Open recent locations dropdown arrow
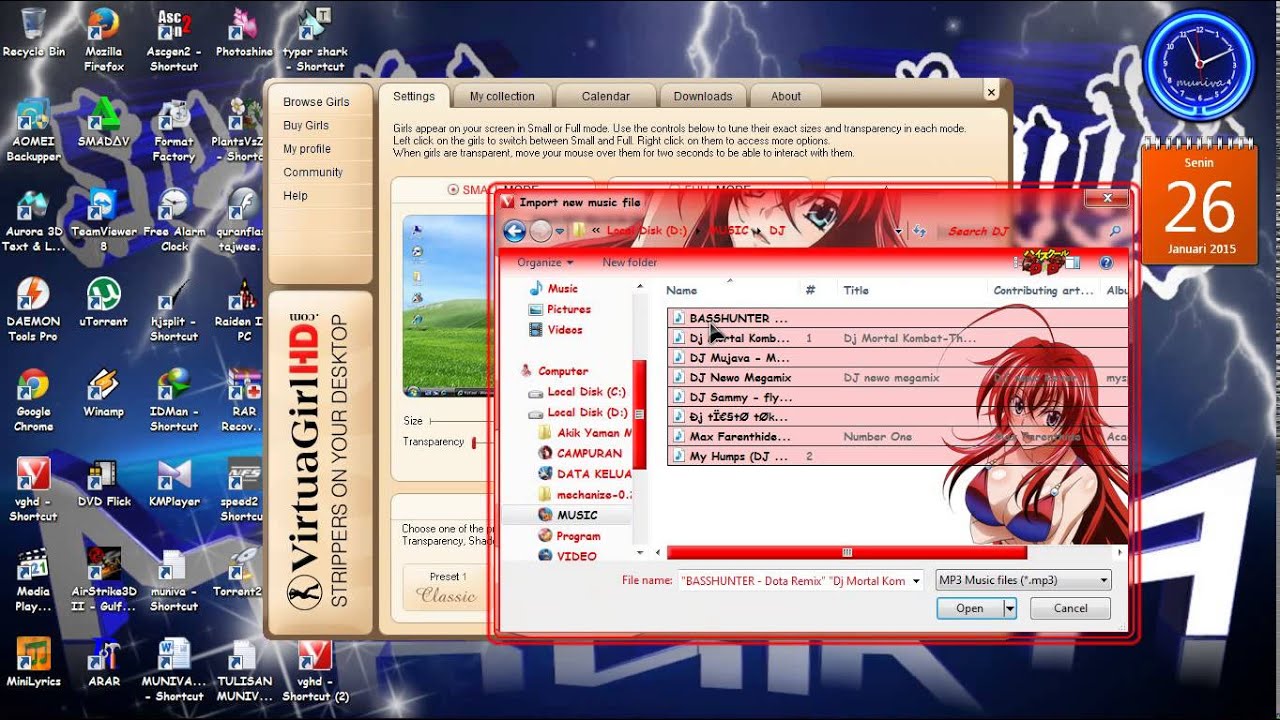1280x720 pixels. [x=560, y=232]
